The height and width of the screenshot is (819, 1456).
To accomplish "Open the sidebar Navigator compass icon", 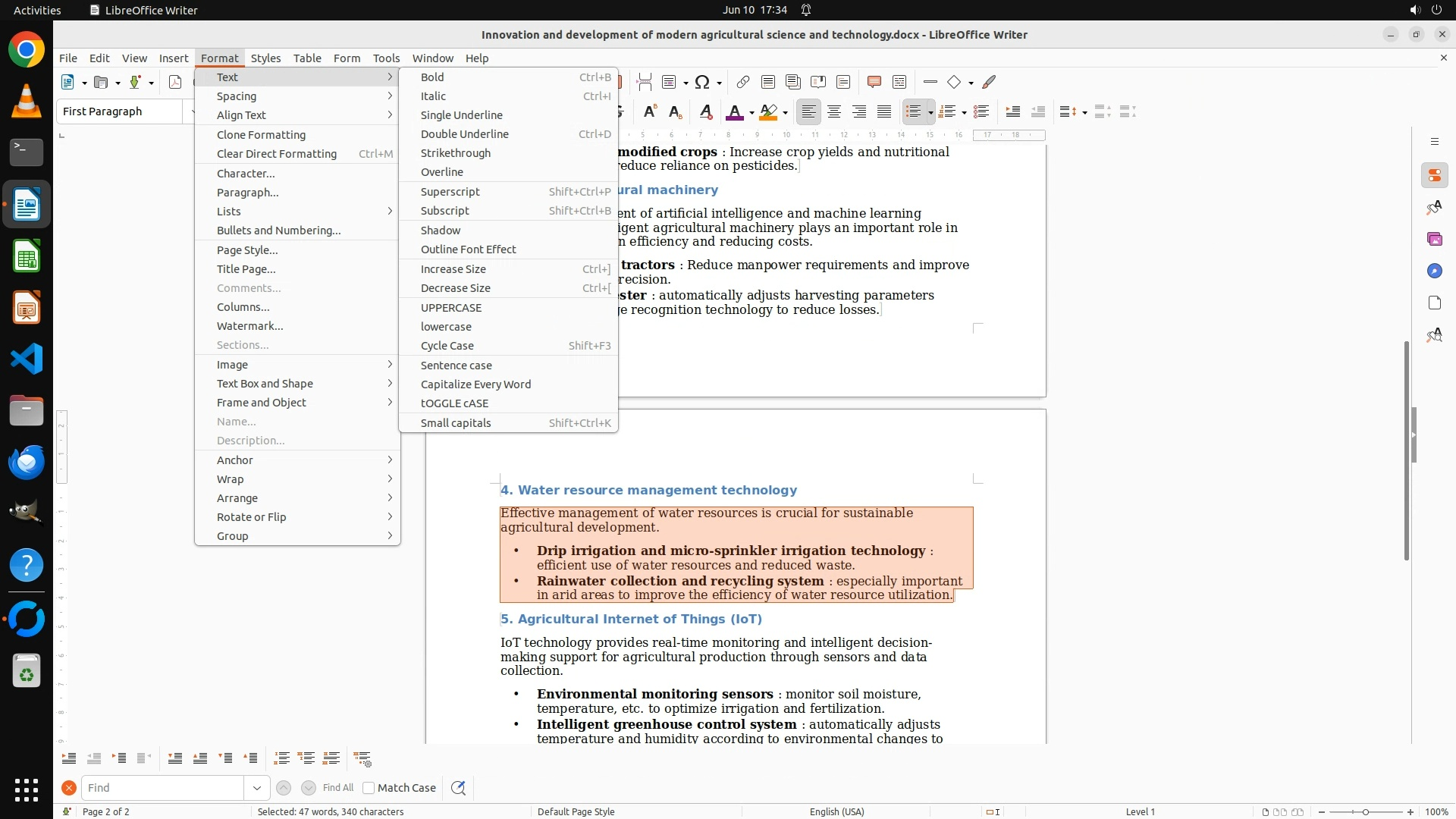I will [1434, 271].
